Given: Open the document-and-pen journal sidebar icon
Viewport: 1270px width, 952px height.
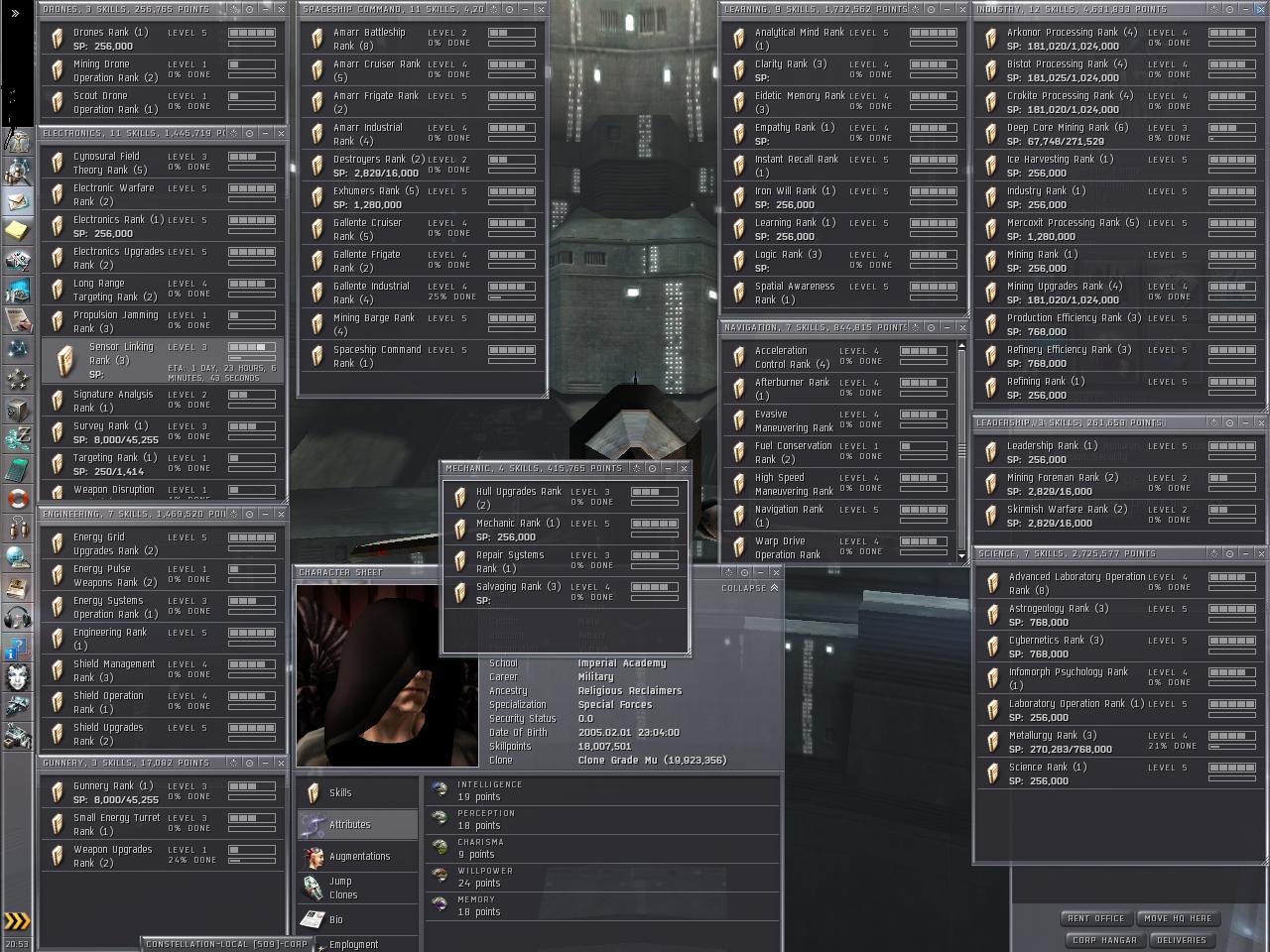Looking at the screenshot, I should [x=18, y=319].
